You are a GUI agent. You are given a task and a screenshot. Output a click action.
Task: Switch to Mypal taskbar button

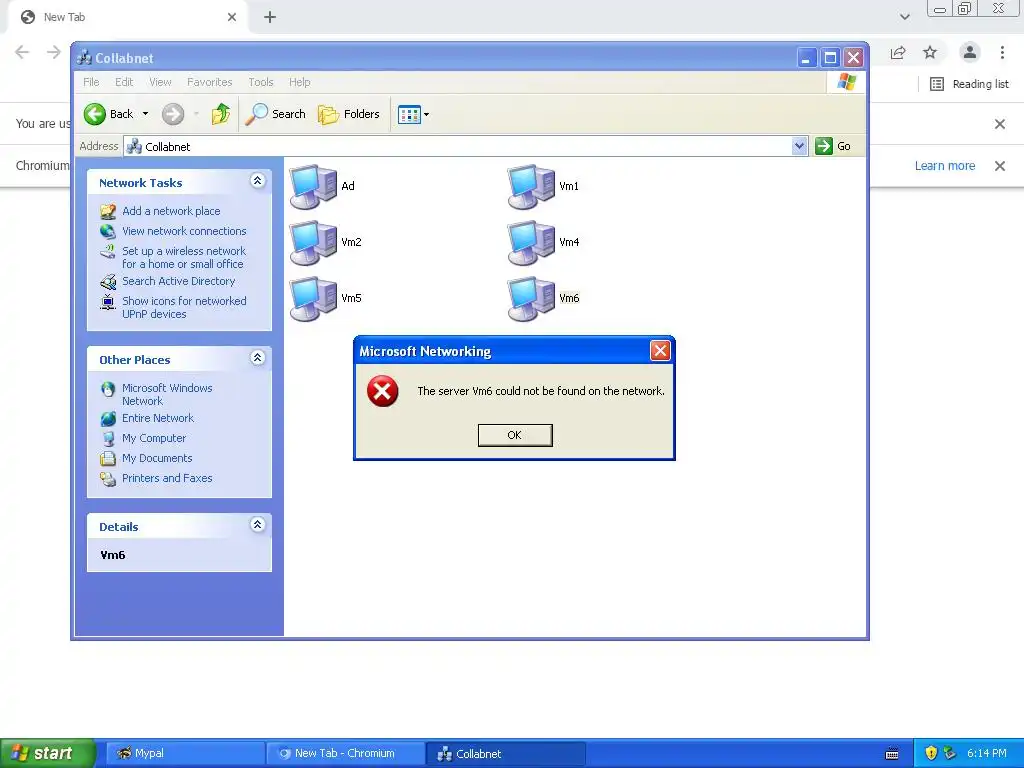coord(184,754)
